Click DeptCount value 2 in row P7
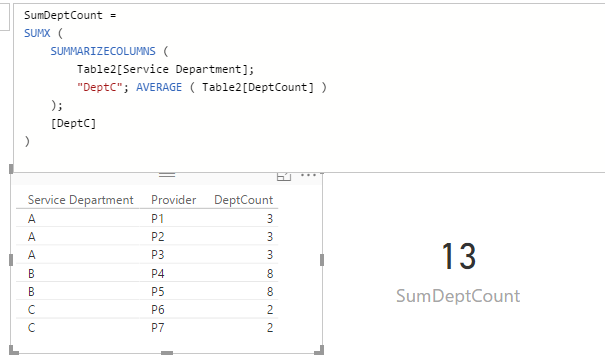The width and height of the screenshot is (605, 363). point(270,328)
